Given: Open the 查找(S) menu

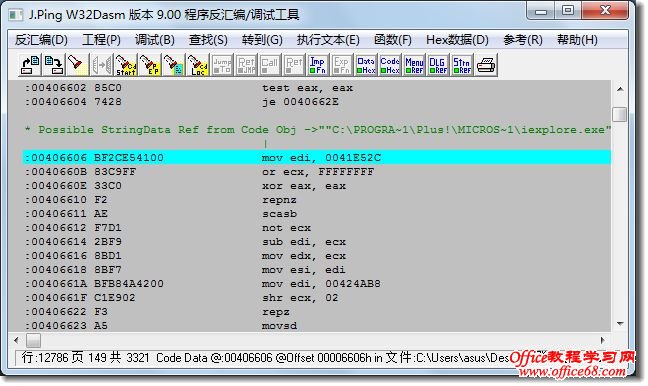Looking at the screenshot, I should tap(208, 40).
